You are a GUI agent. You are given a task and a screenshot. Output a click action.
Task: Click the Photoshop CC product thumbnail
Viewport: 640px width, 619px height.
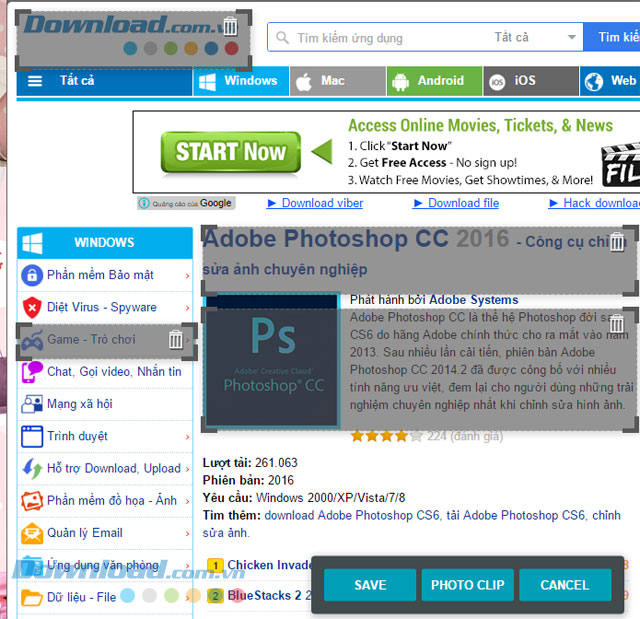272,361
